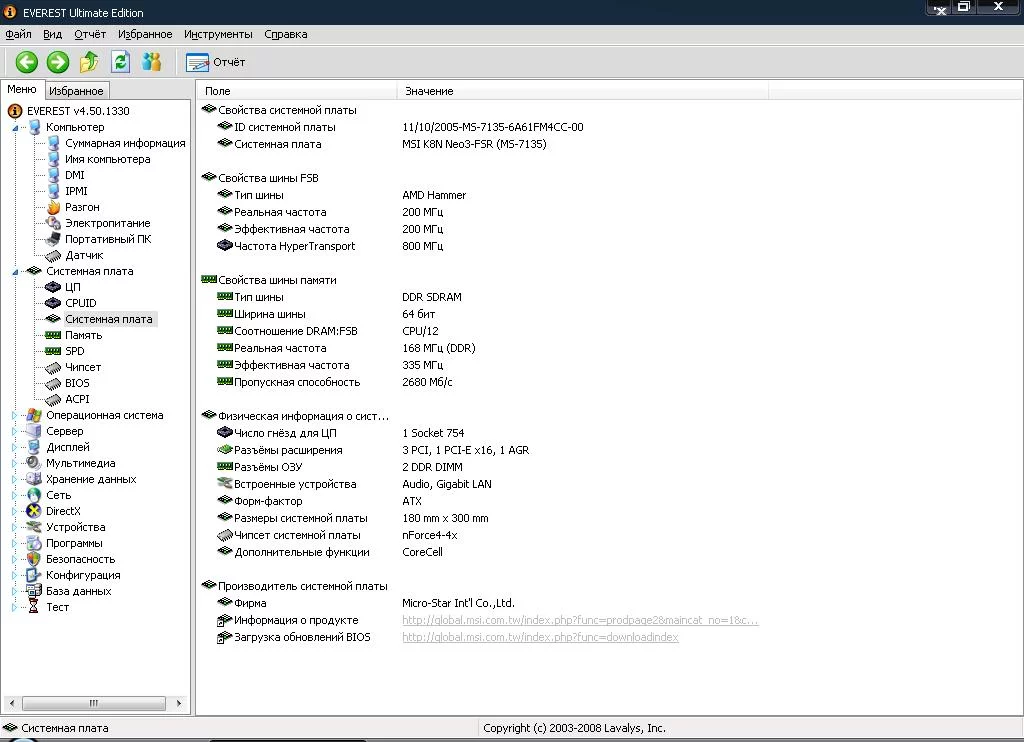
Task: Click the Операционная система Windows icon
Action: click(x=34, y=415)
